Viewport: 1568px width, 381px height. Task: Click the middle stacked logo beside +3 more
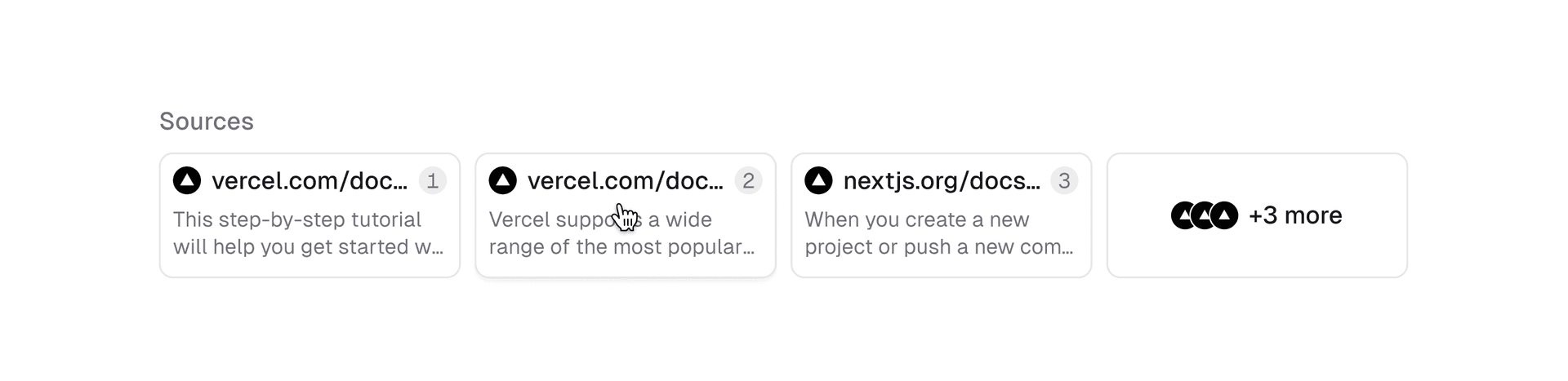coord(1203,215)
